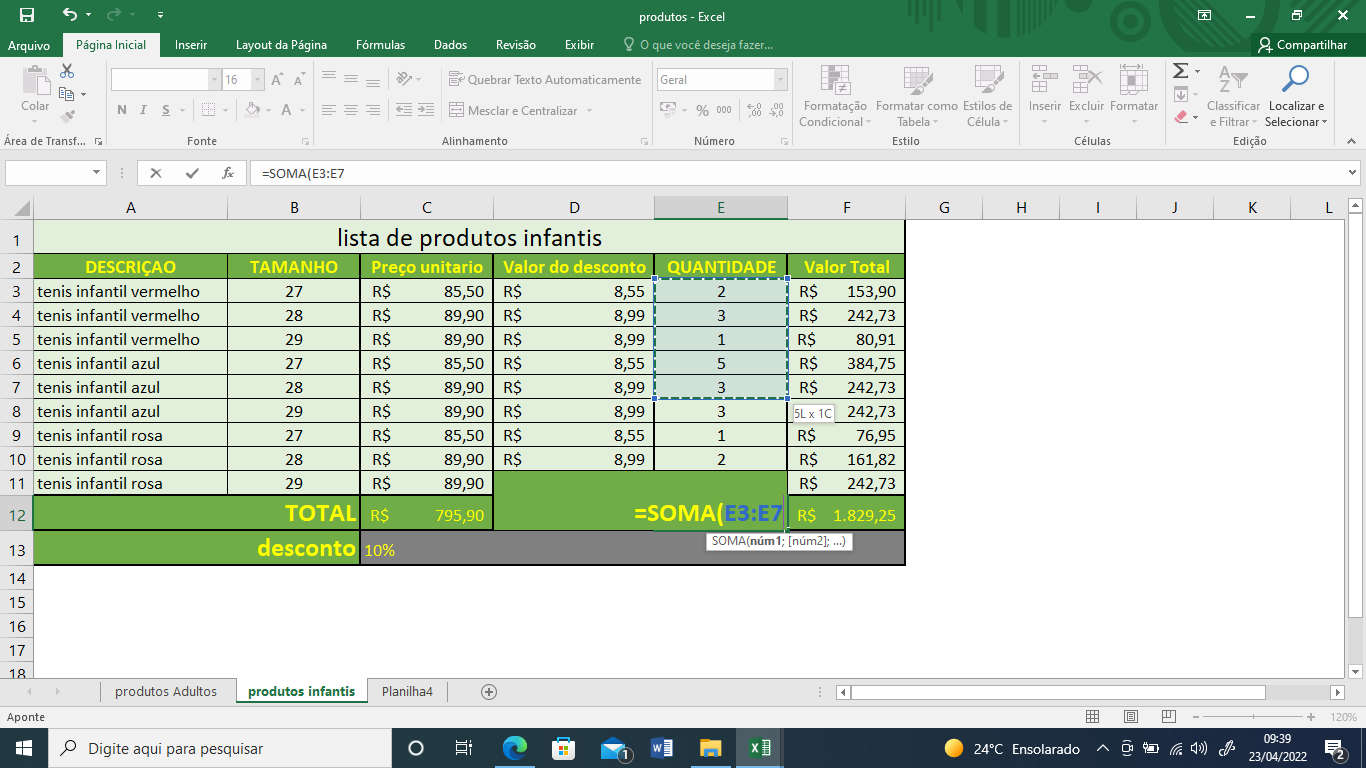Viewport: 1366px width, 768px height.
Task: Click the increase font size icon
Action: click(x=278, y=80)
